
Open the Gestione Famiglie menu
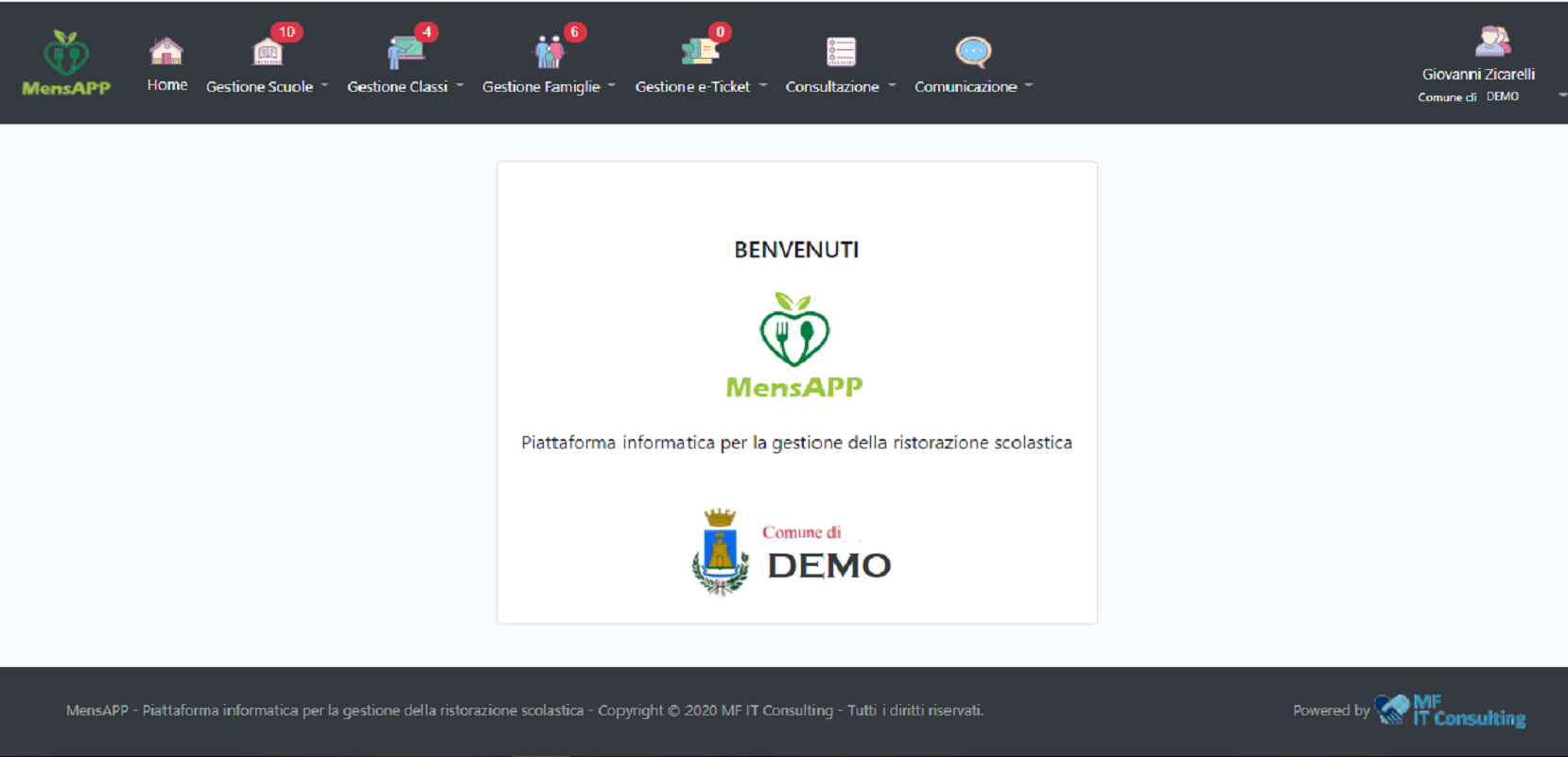pos(541,86)
